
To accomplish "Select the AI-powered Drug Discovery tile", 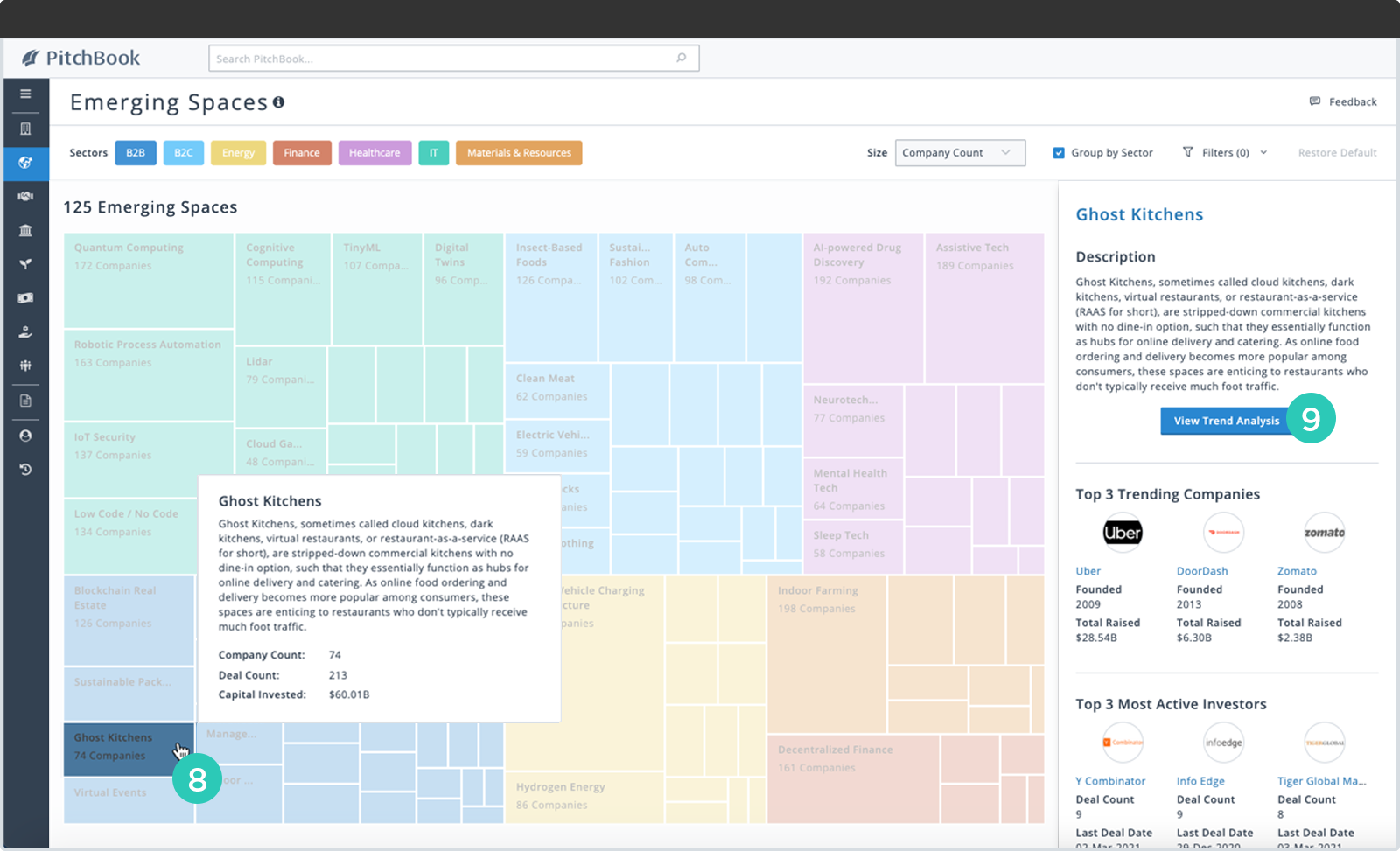I will click(863, 308).
